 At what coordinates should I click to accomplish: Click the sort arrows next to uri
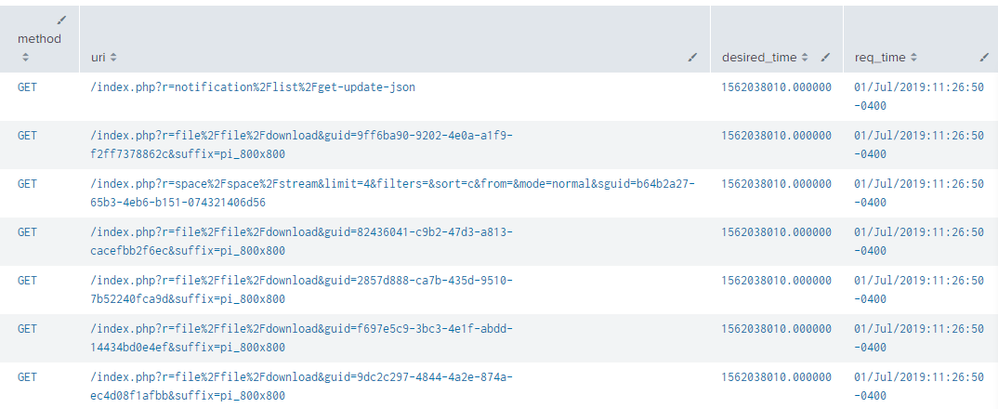pyautogui.click(x=113, y=58)
